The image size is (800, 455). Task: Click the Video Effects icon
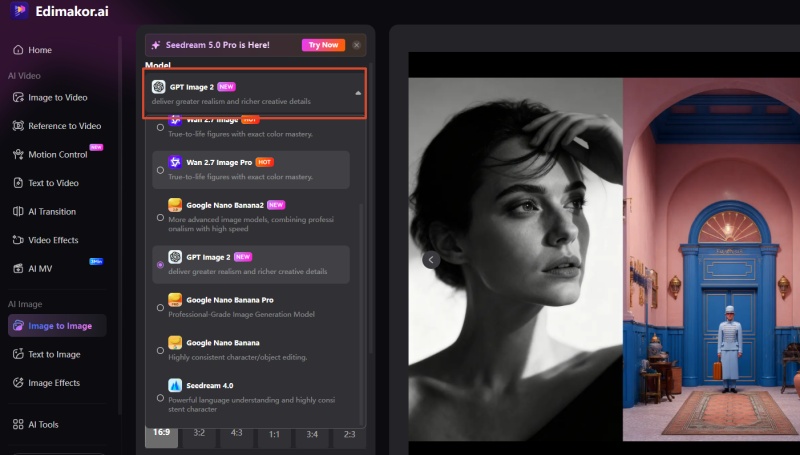click(18, 240)
